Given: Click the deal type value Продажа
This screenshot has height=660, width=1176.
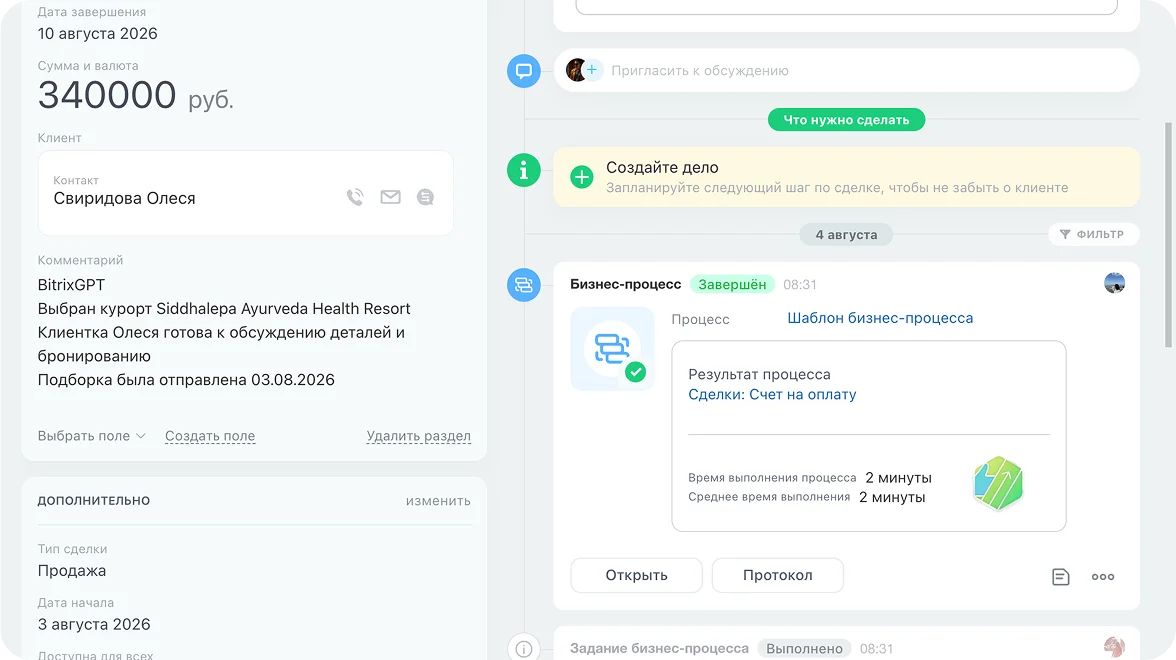Looking at the screenshot, I should [x=72, y=571].
